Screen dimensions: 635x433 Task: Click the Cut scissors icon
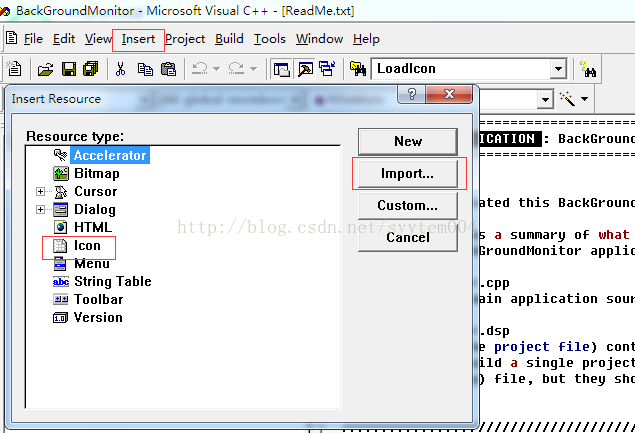point(120,69)
